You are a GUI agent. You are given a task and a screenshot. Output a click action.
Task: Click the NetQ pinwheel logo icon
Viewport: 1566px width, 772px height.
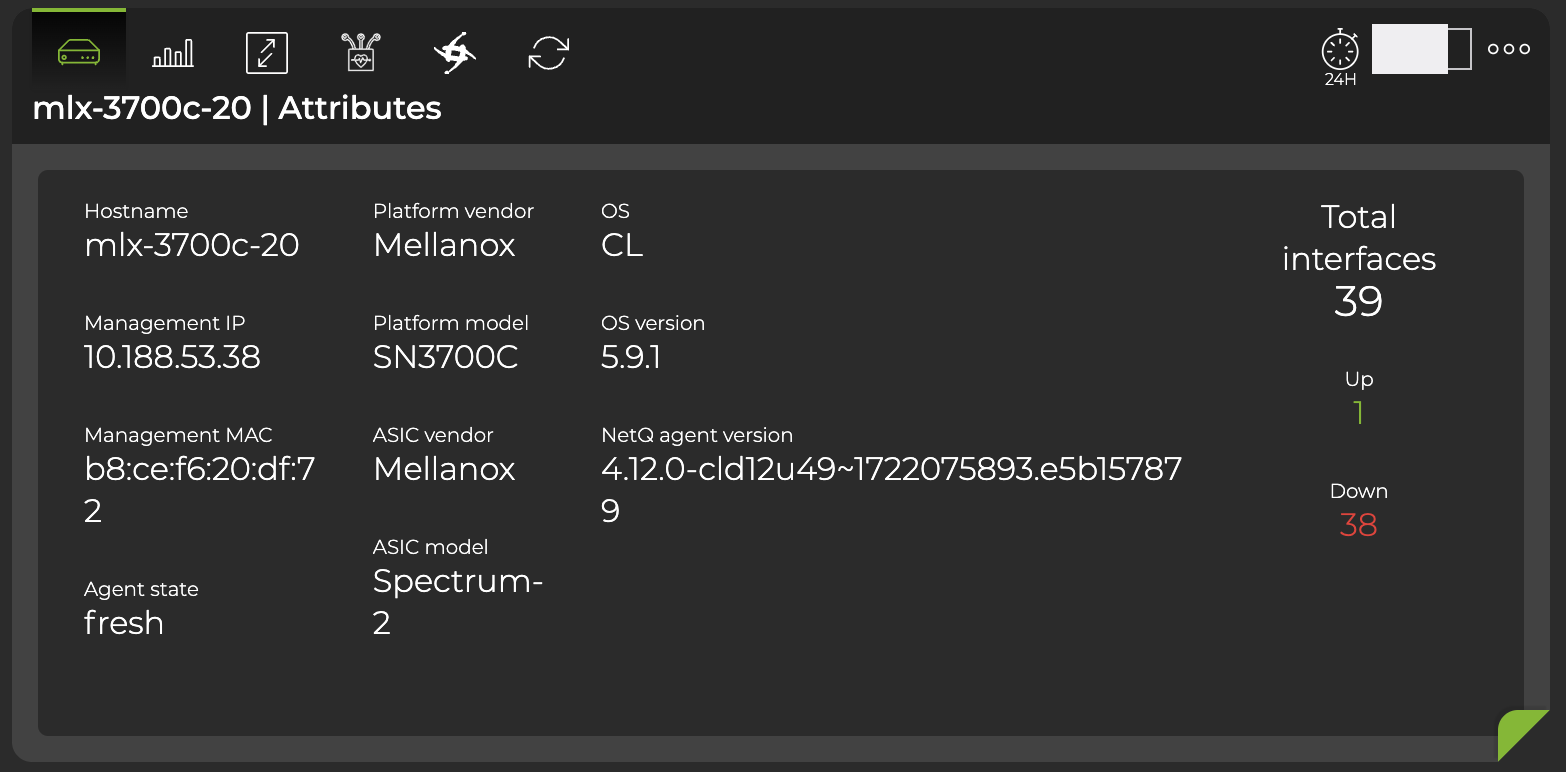tap(453, 52)
